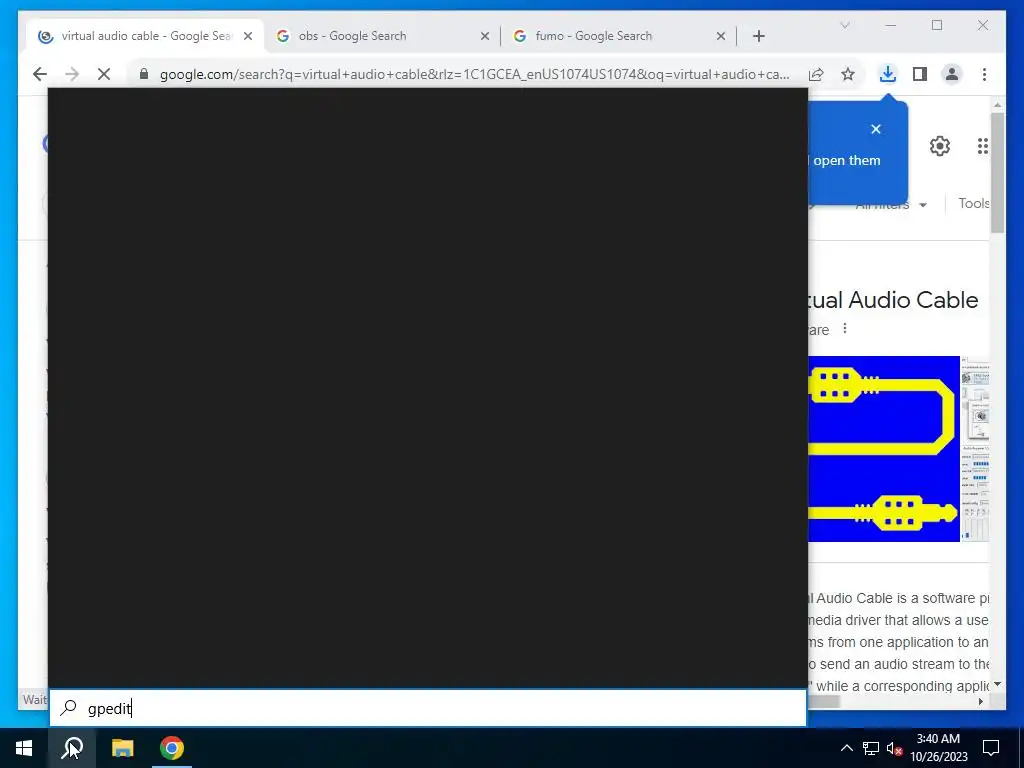Screen dimensions: 1024x768
Task: Open the muted volume tray icon
Action: pyautogui.click(x=894, y=748)
